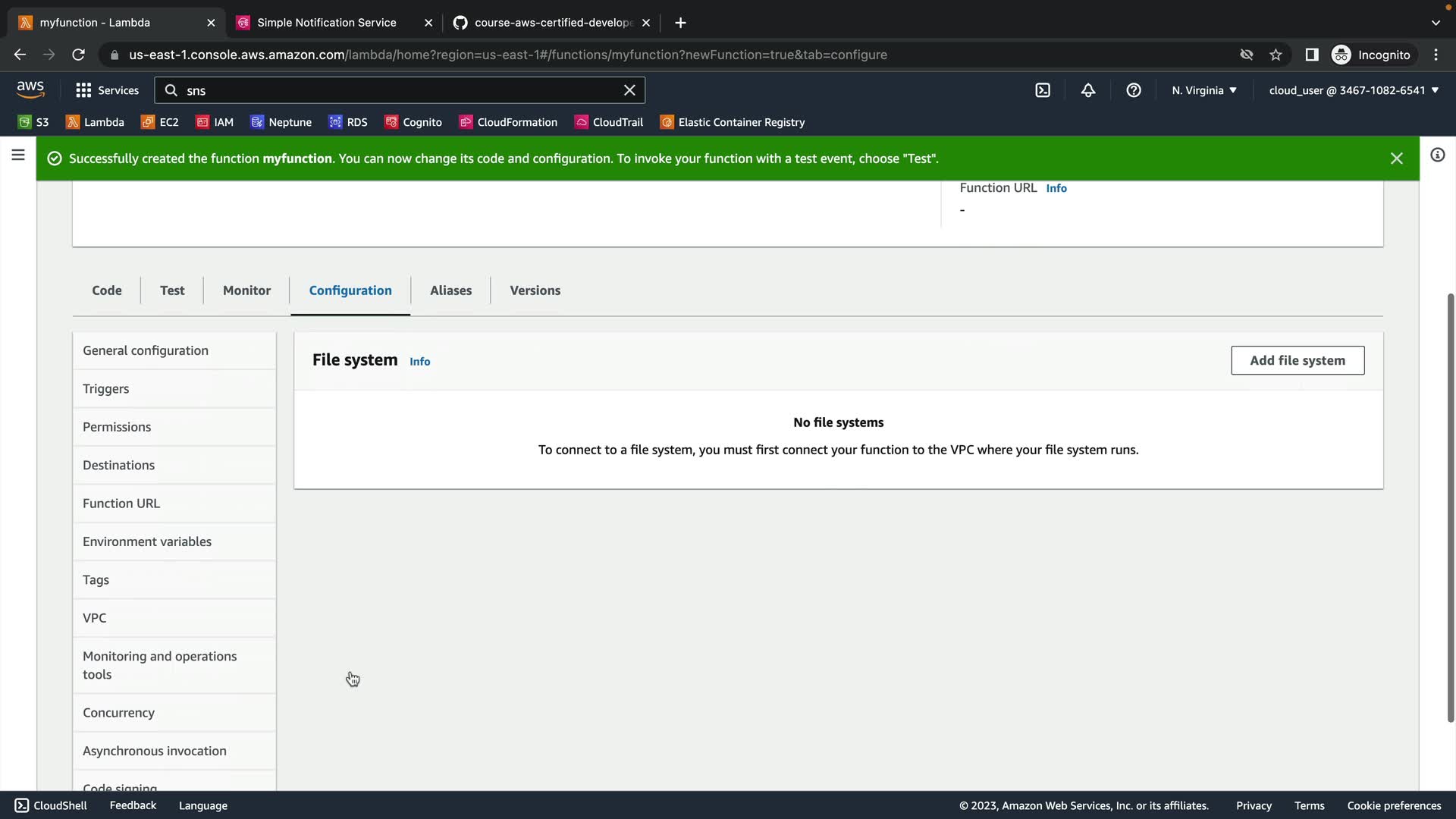The height and width of the screenshot is (819, 1456).
Task: Click the page vertical scrollbar
Action: pyautogui.click(x=1451, y=508)
